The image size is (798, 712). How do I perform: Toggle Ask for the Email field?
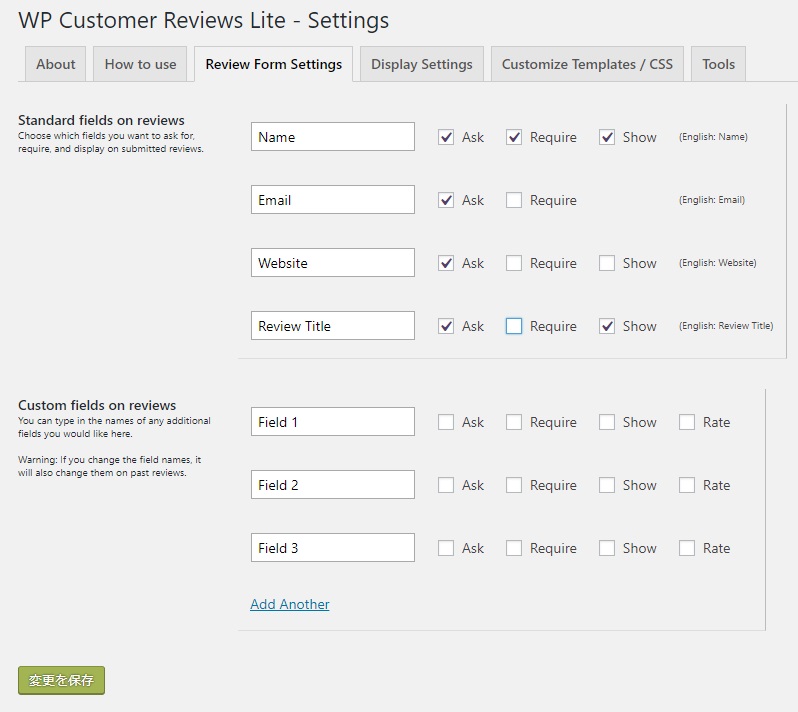[x=446, y=200]
